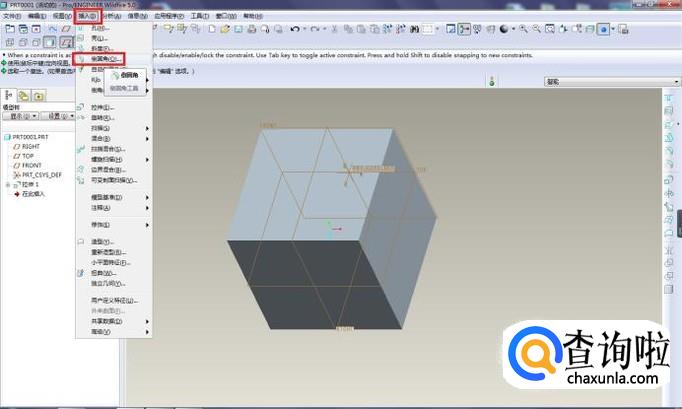Click the 显示 button in model tree
This screenshot has width=682, height=409.
[20, 115]
